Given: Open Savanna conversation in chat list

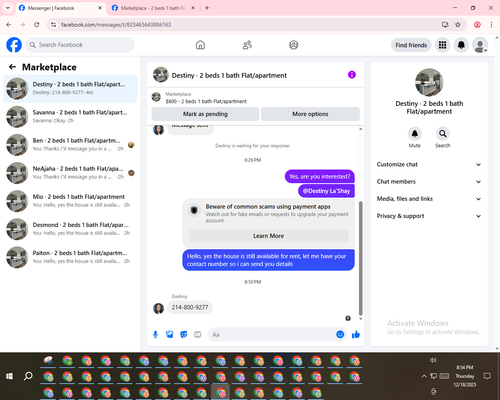Looking at the screenshot, I should pyautogui.click(x=70, y=117).
